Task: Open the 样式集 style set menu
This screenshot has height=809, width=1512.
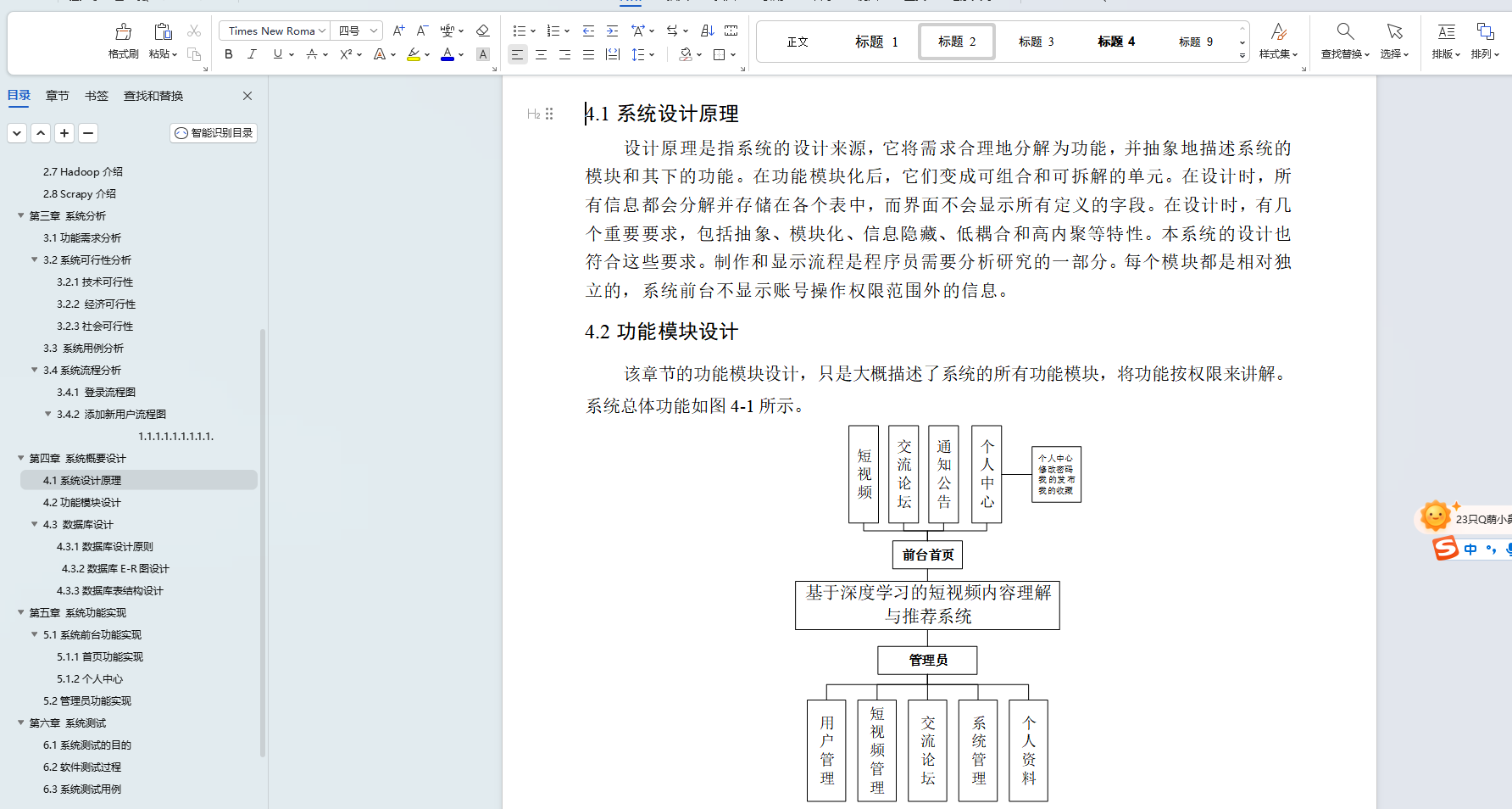Action: [1278, 41]
